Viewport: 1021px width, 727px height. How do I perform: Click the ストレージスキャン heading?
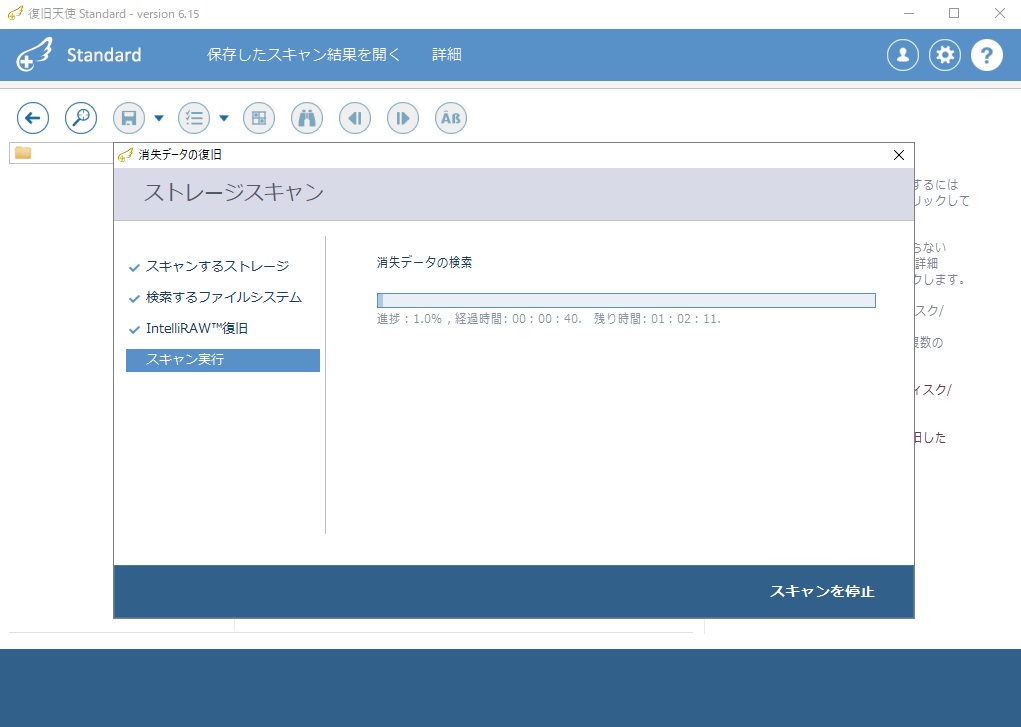234,193
